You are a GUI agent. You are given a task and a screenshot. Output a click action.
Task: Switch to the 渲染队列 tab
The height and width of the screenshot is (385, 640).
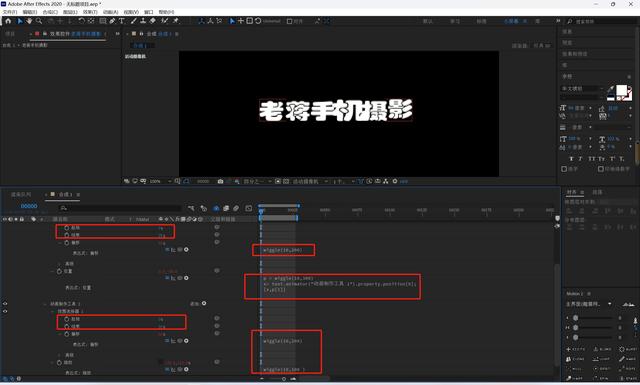[x=21, y=194]
